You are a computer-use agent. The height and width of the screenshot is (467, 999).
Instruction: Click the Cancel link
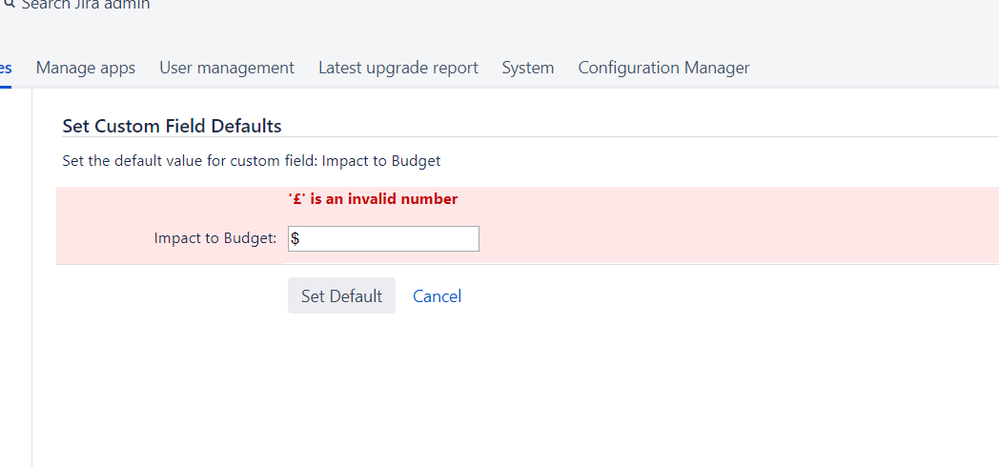coord(437,296)
